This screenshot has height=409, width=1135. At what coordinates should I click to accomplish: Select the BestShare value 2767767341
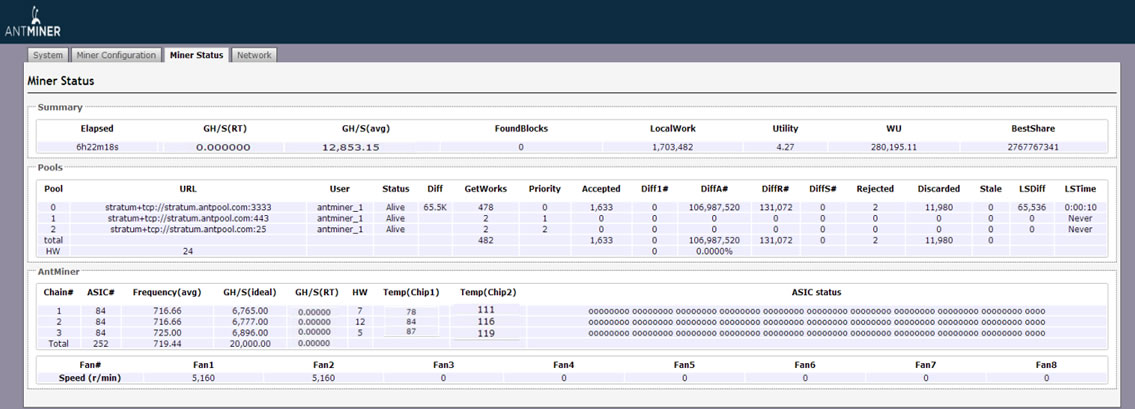point(1032,147)
